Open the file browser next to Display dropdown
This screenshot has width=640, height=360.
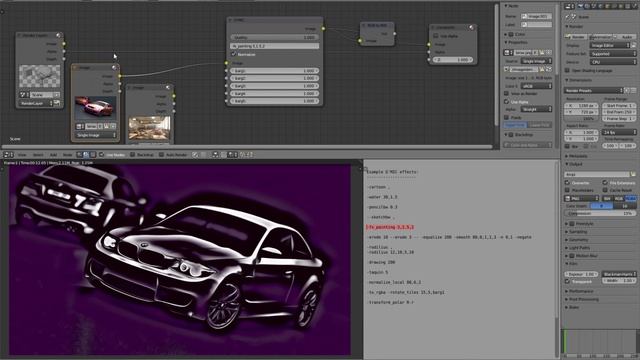(633, 45)
